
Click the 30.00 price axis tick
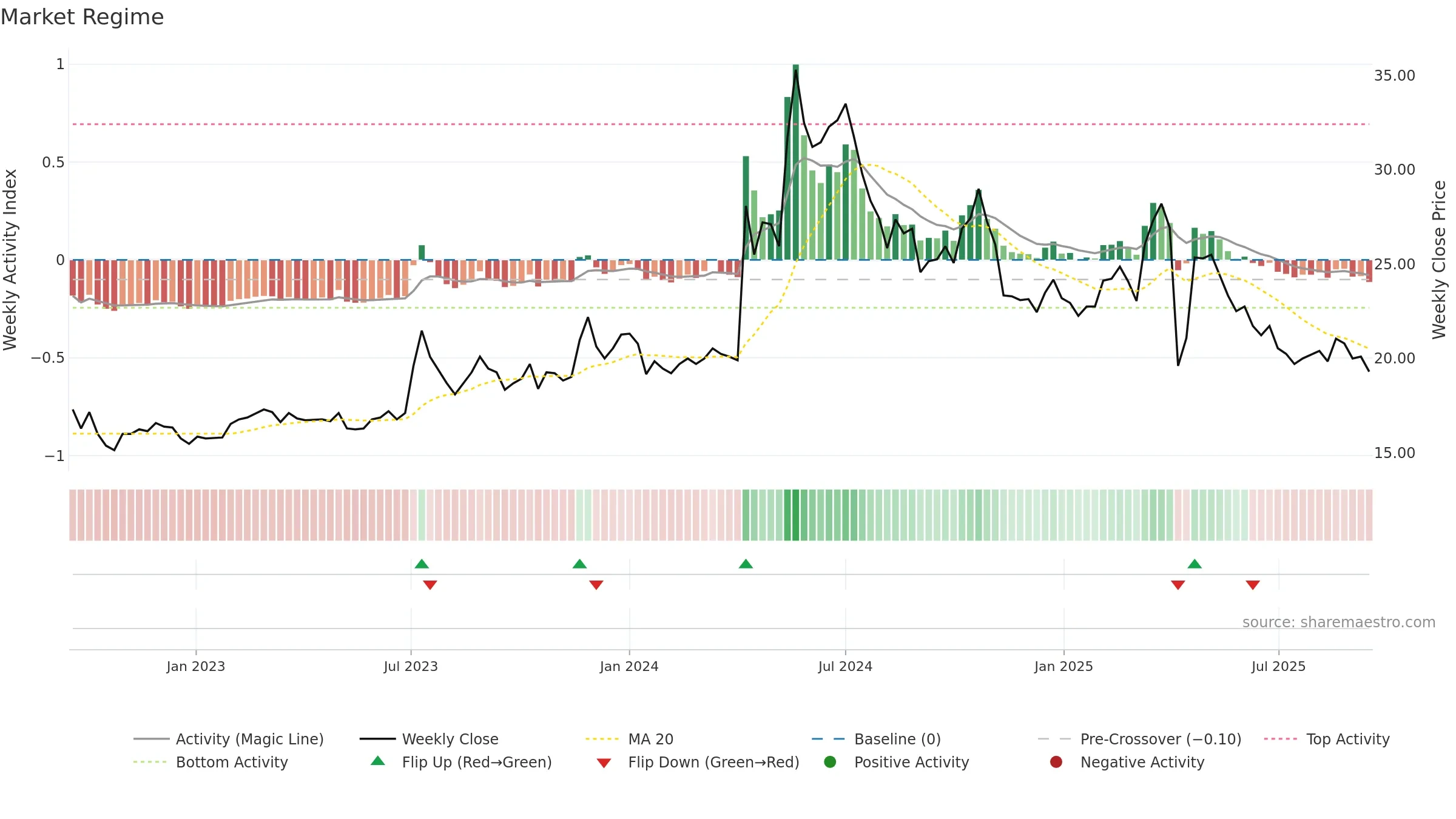[1394, 170]
